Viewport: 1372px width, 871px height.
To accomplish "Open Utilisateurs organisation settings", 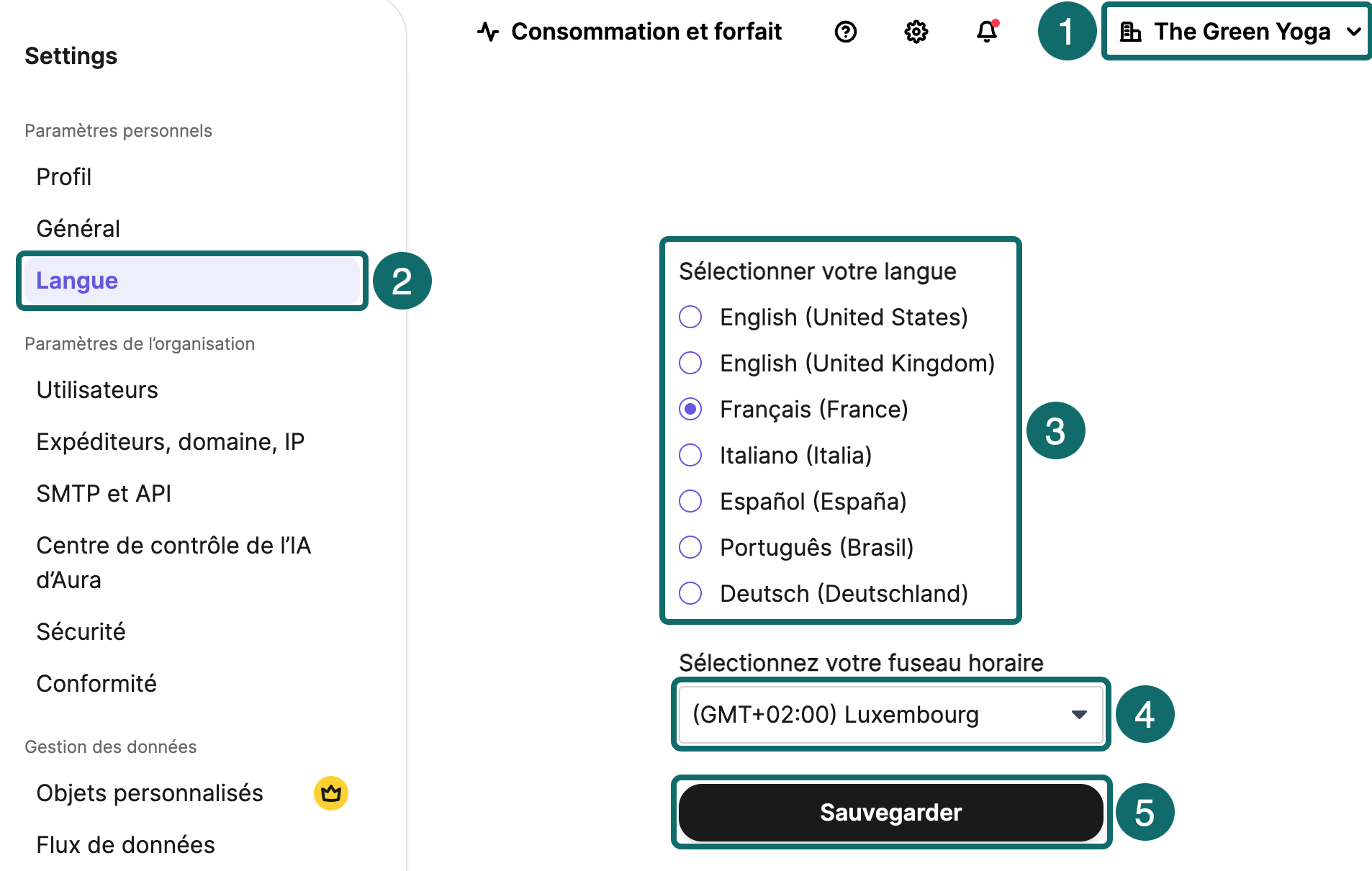I will point(97,390).
